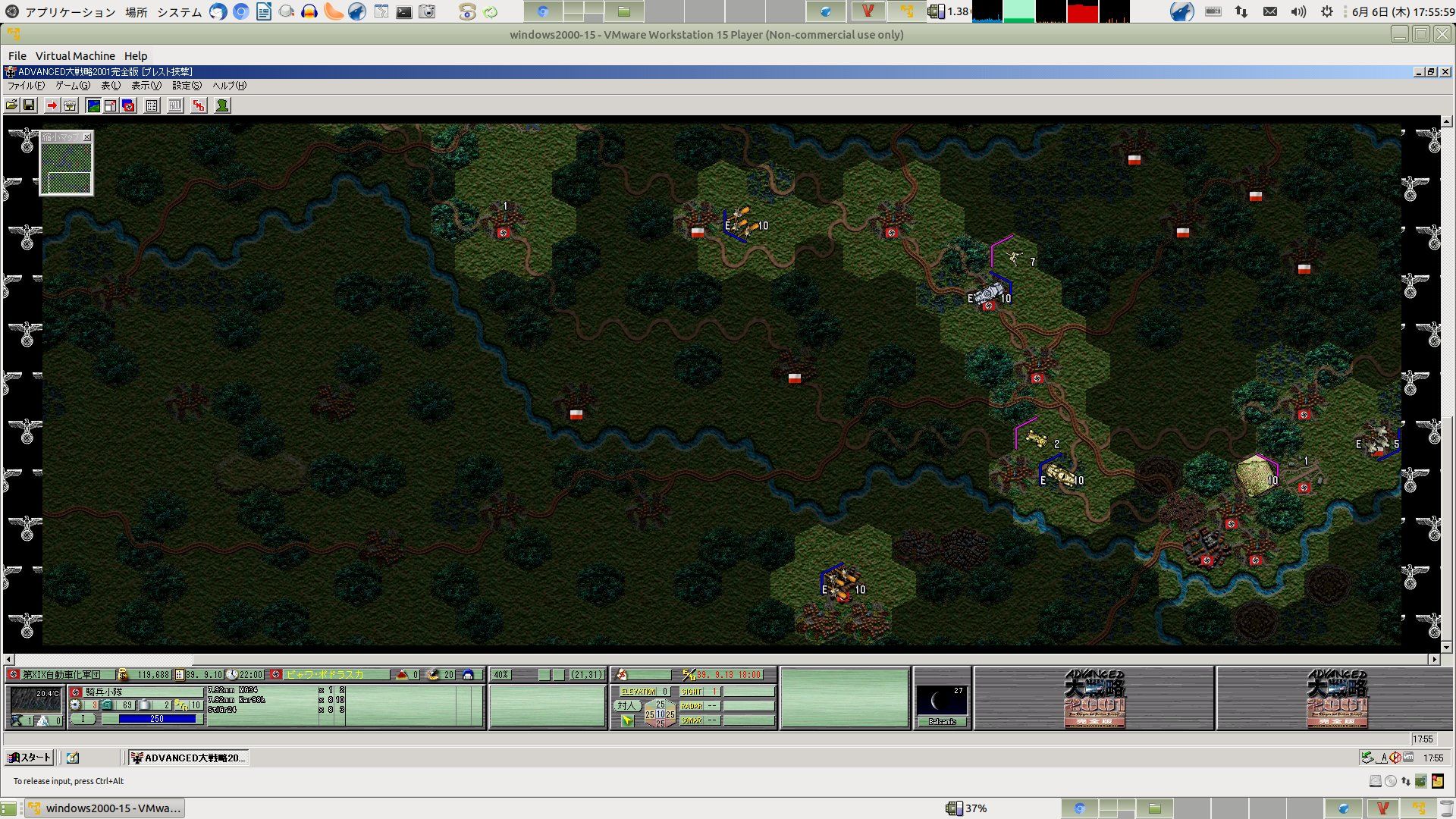1456x819 pixels.
Task: Click the grid table toolbar icon
Action: click(x=152, y=105)
